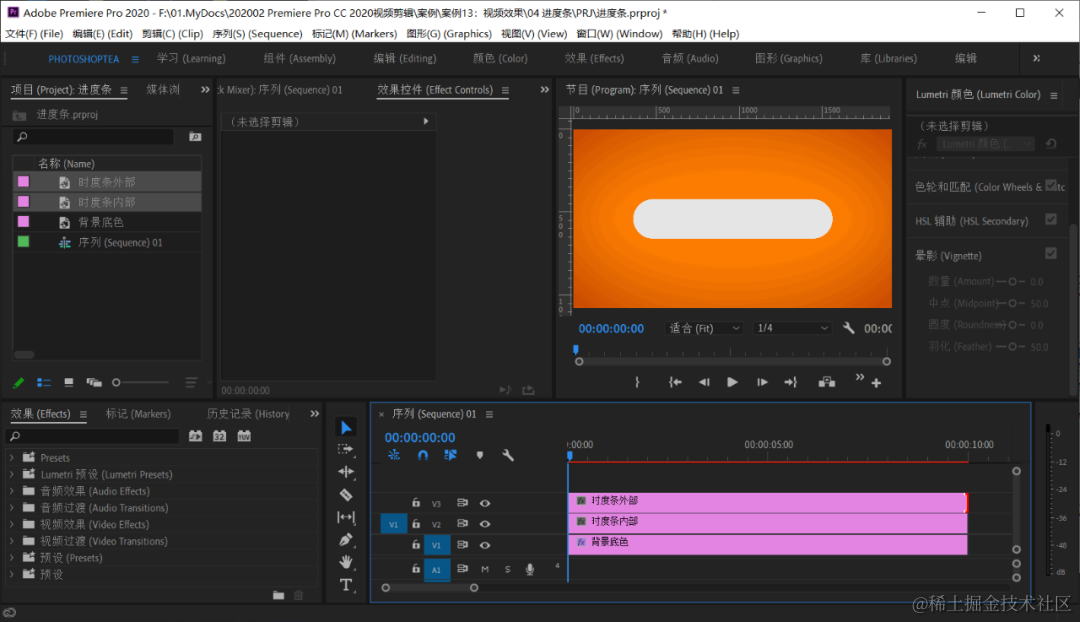Click Reset Lumetri effect icon
This screenshot has width=1080, height=622.
tap(1051, 143)
